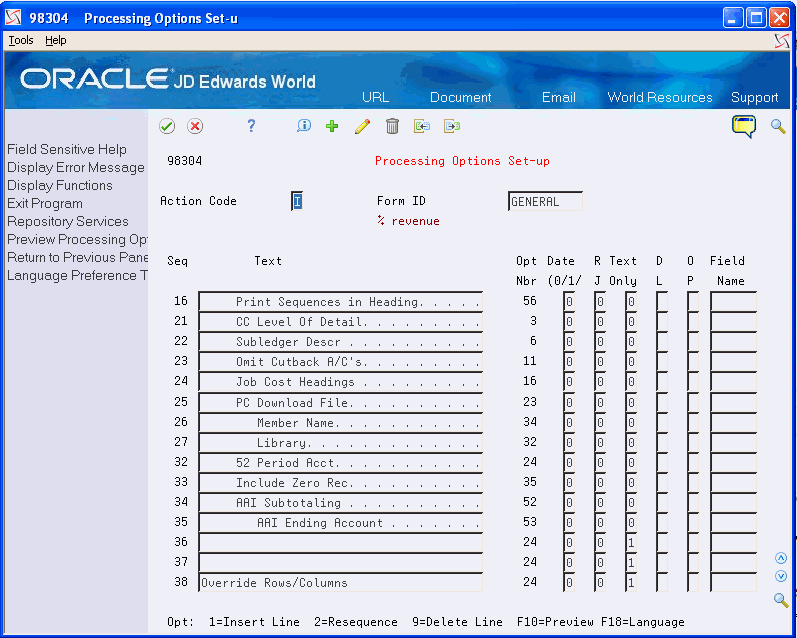Select Exit Program in sidebar
Image resolution: width=797 pixels, height=638 pixels.
coord(45,203)
